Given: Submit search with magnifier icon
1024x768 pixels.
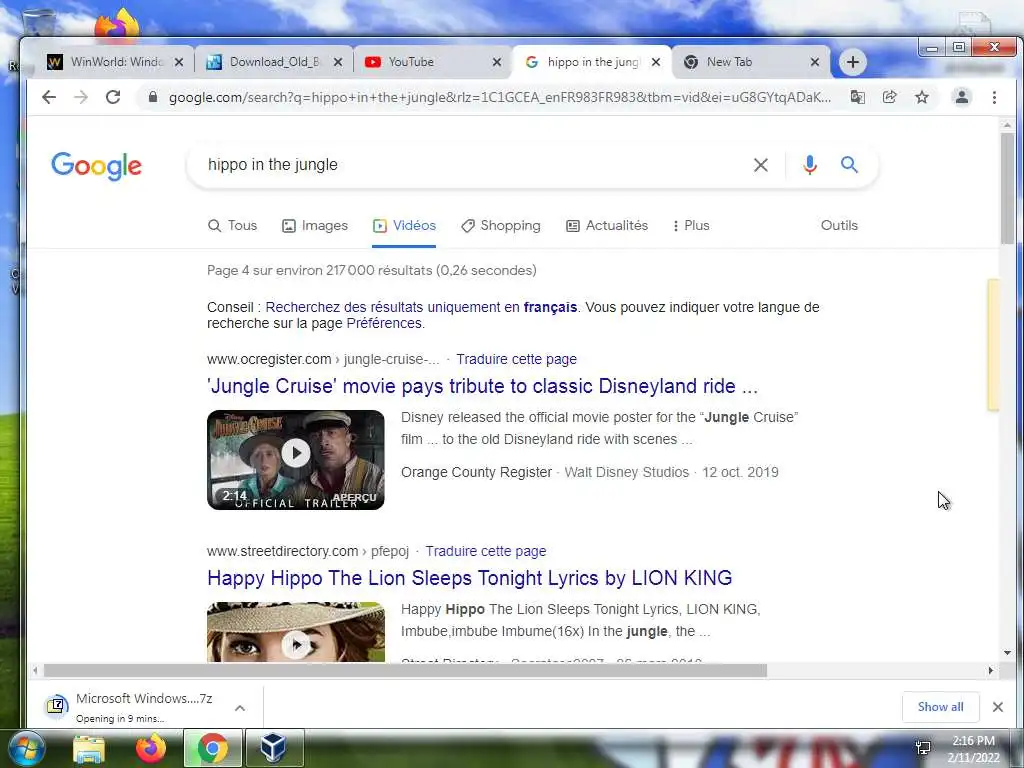Looking at the screenshot, I should [849, 165].
